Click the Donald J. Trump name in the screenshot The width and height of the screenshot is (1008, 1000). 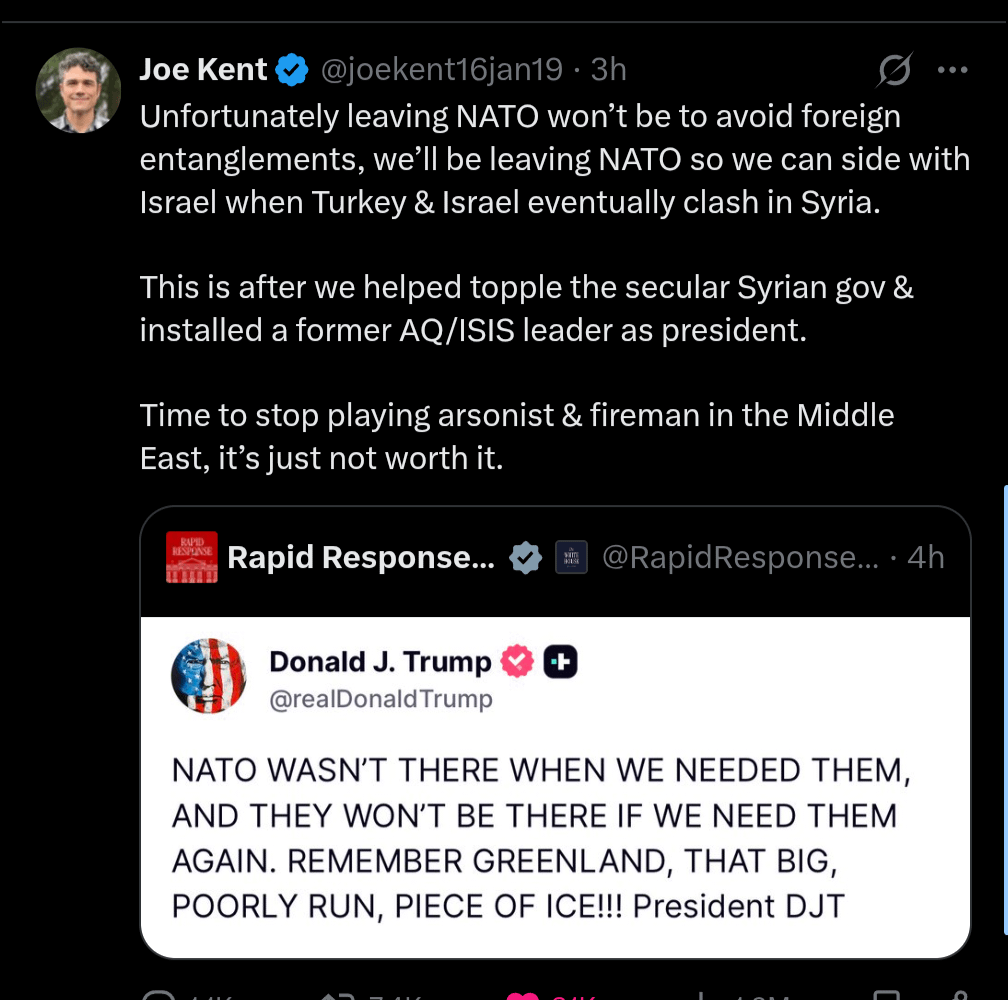click(380, 662)
